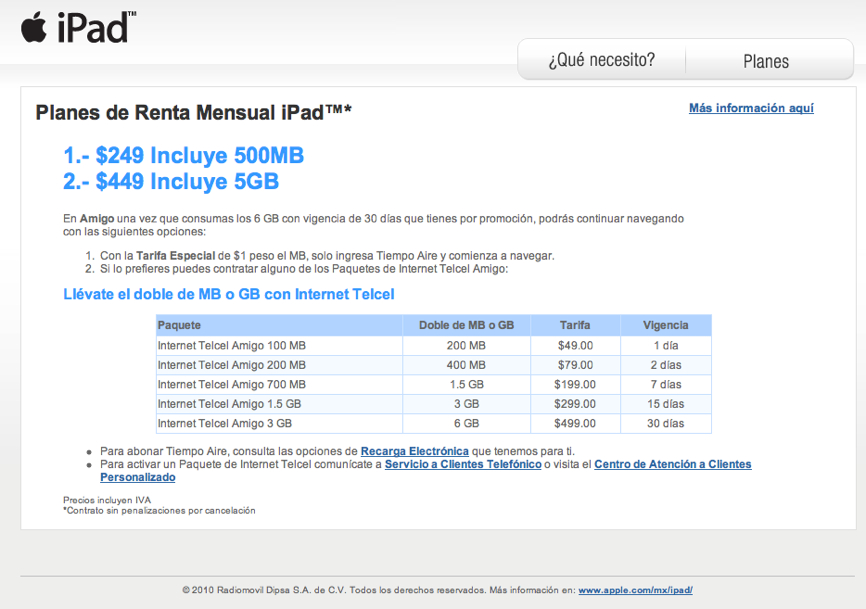Click Precios incluyen IVA note
Screen dimensions: 866x609
tap(107, 500)
